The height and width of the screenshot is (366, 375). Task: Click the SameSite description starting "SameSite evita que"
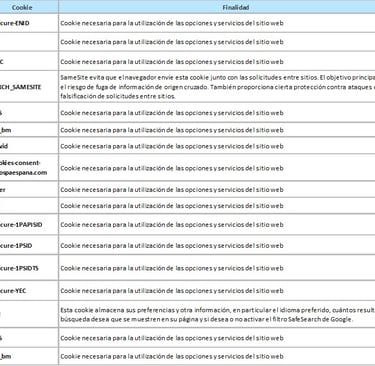217,87
